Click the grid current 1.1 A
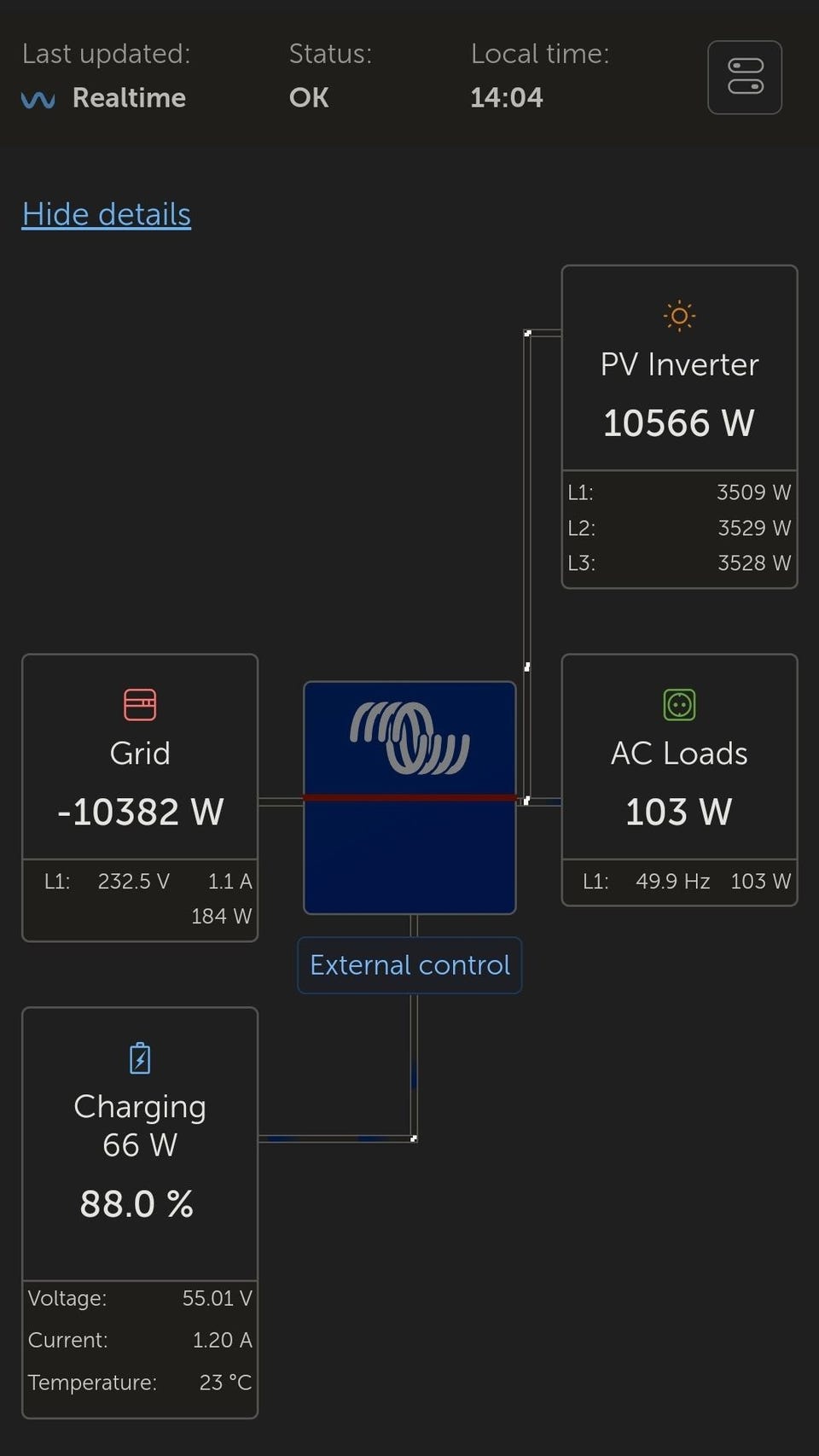The width and height of the screenshot is (819, 1456). pos(230,882)
